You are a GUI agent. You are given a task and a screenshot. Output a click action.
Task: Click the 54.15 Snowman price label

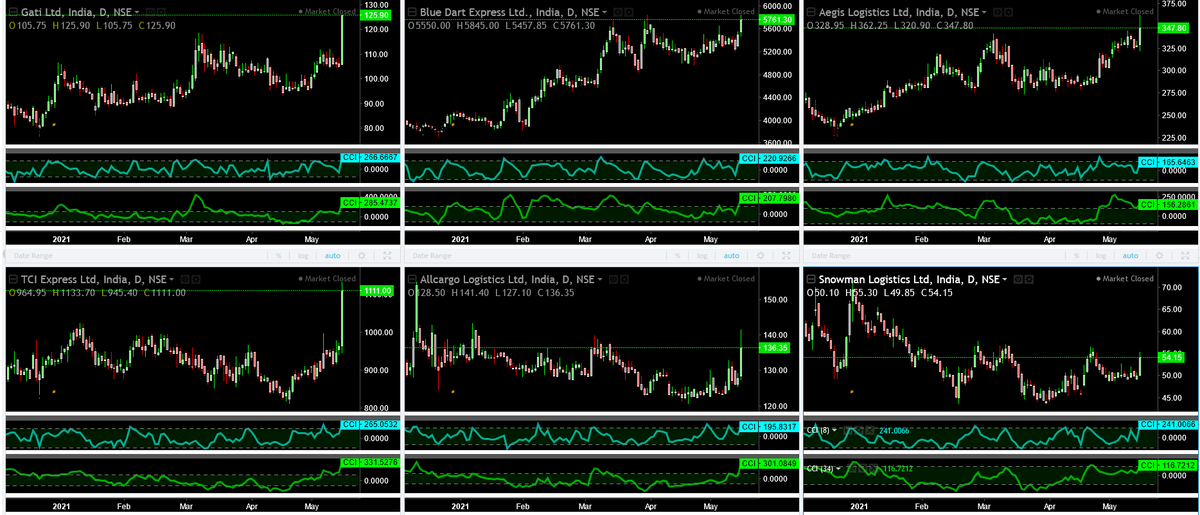[1173, 357]
